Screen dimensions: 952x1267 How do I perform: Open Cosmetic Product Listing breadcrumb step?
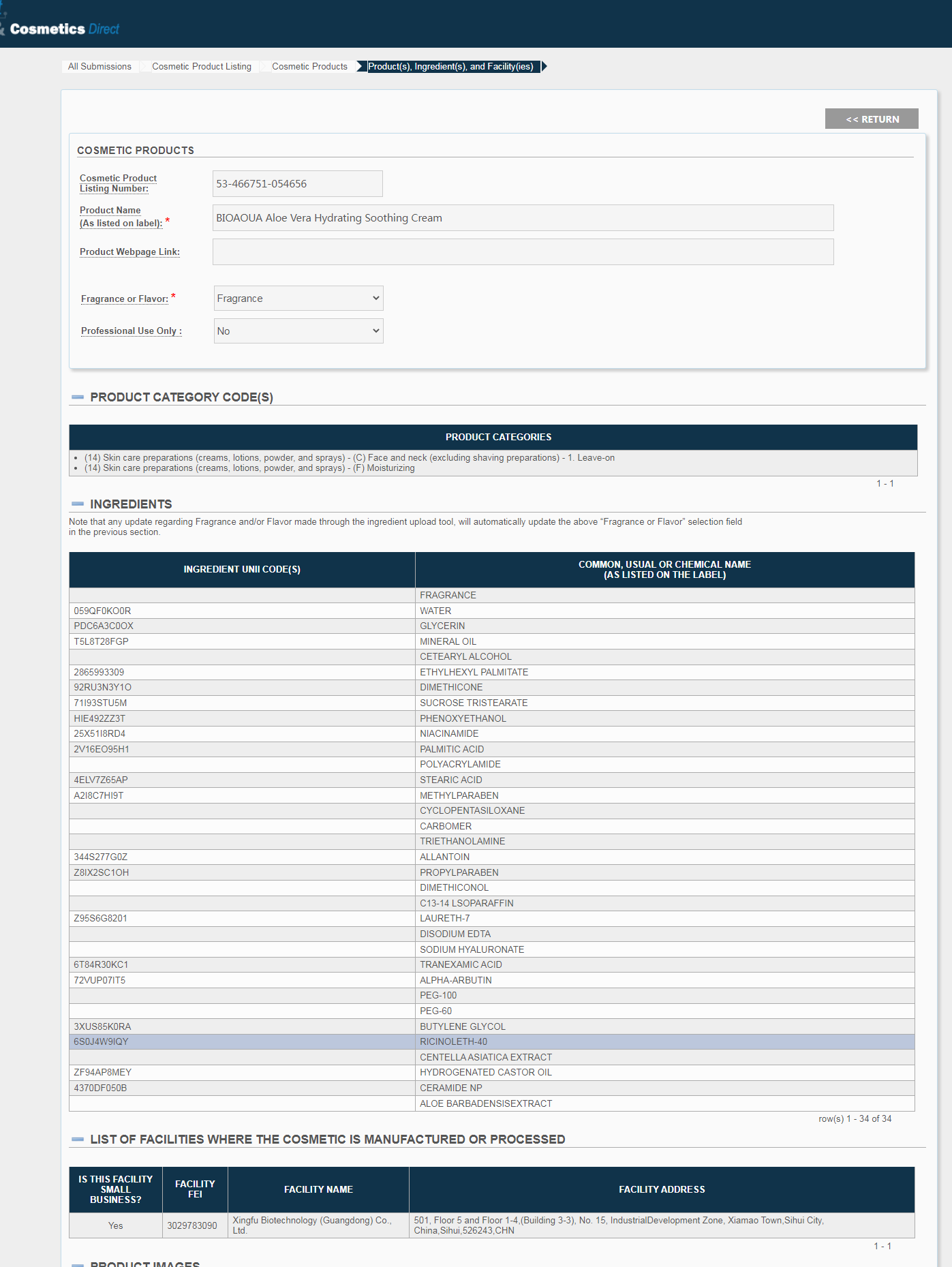point(201,66)
